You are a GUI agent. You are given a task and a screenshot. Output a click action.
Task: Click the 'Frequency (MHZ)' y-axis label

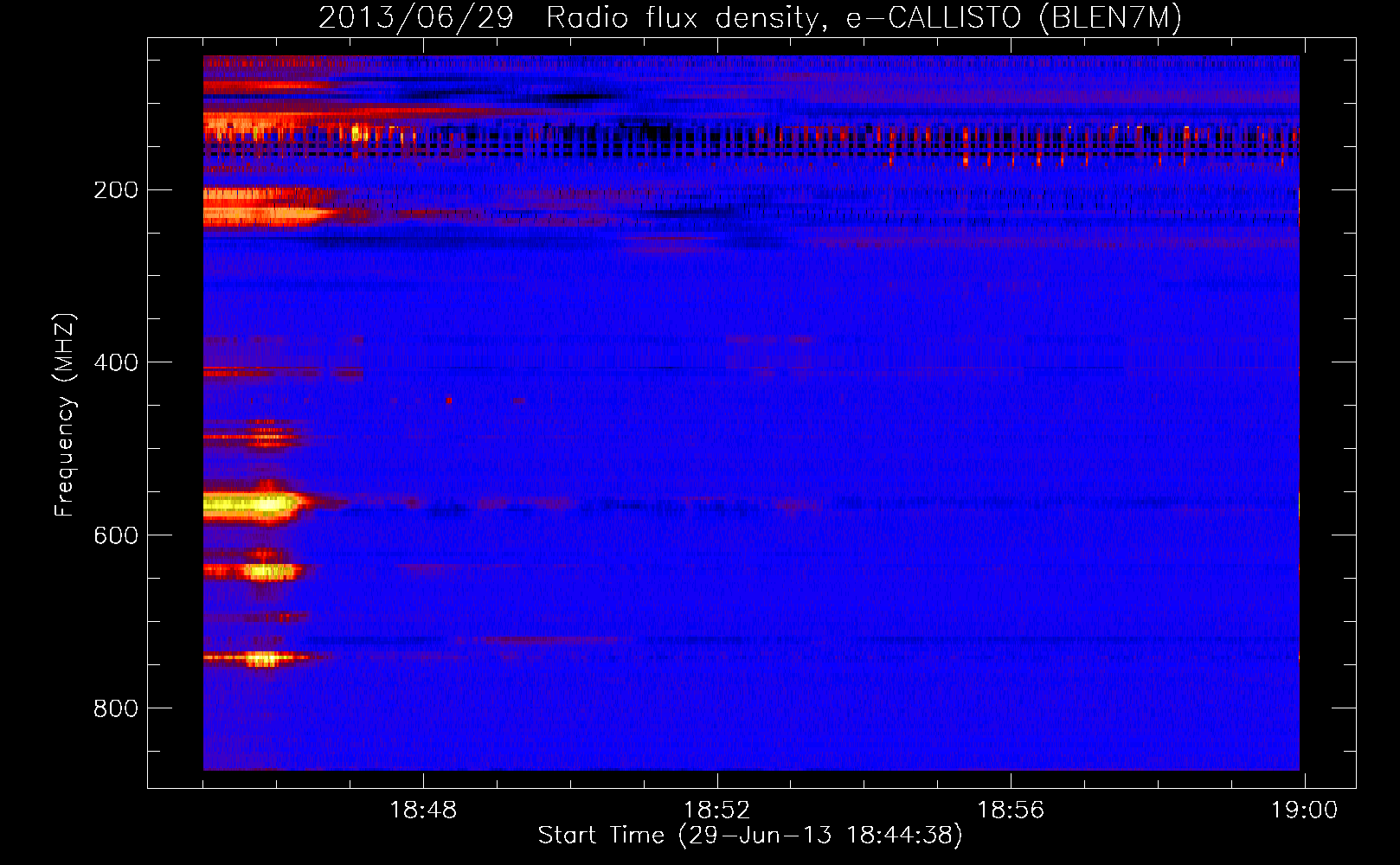pos(65,414)
